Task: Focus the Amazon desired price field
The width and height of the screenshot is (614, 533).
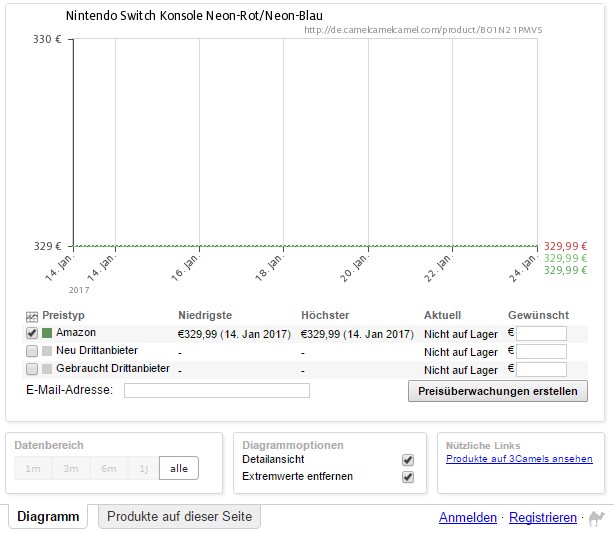Action: [x=541, y=334]
